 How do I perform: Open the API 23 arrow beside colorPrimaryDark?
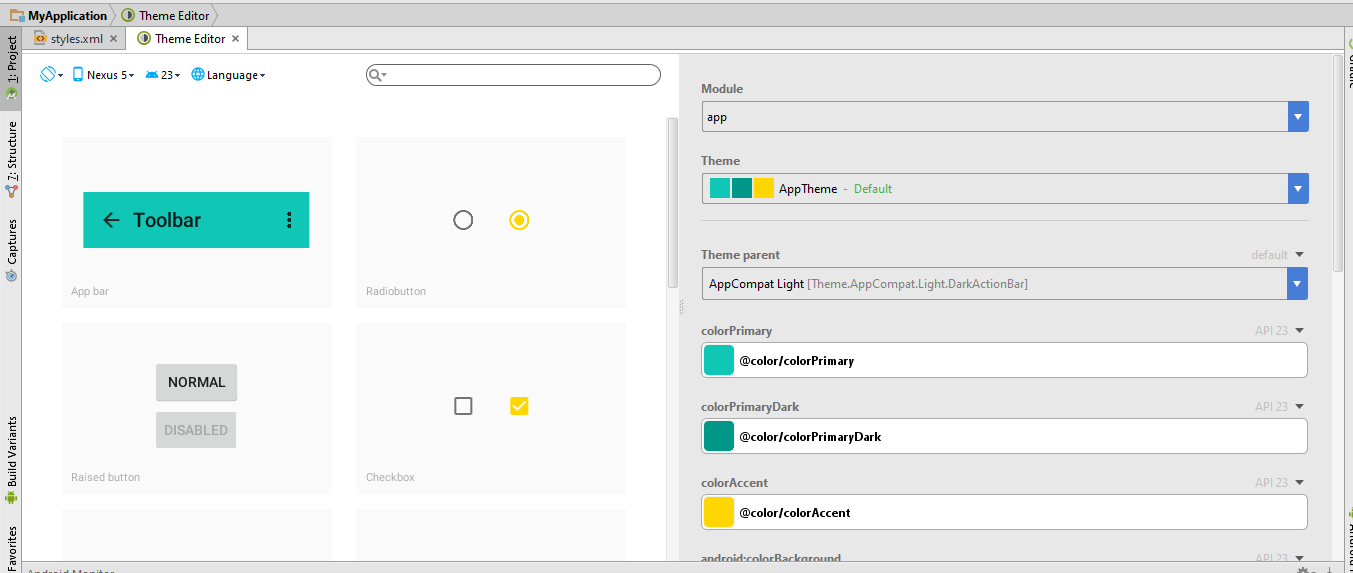[1299, 407]
